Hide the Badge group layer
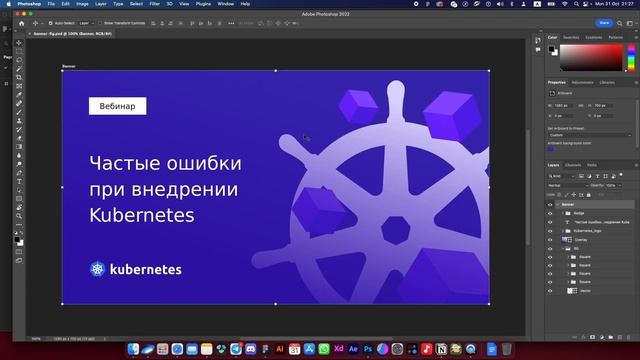The image size is (640, 360). pos(550,213)
